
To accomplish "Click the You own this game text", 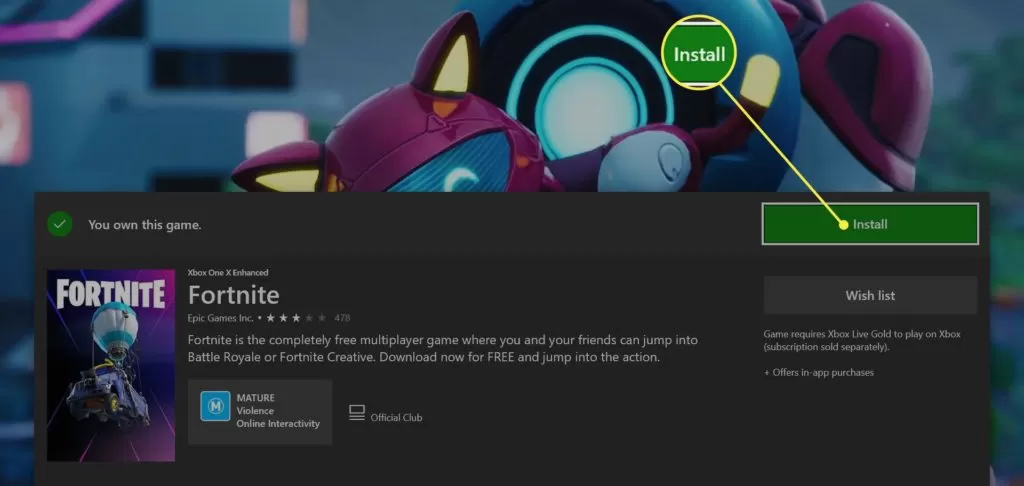I will coord(145,225).
